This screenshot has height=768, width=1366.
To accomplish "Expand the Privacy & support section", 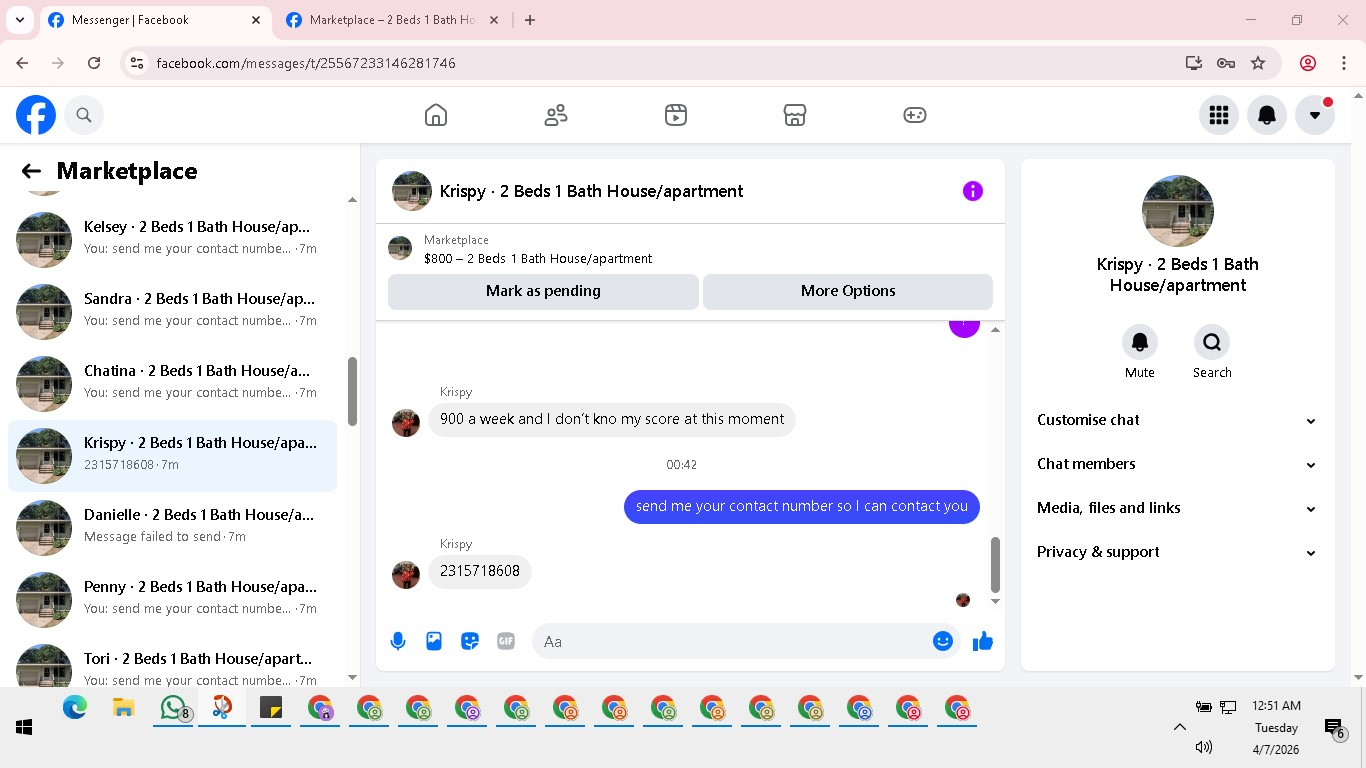I will 1177,552.
